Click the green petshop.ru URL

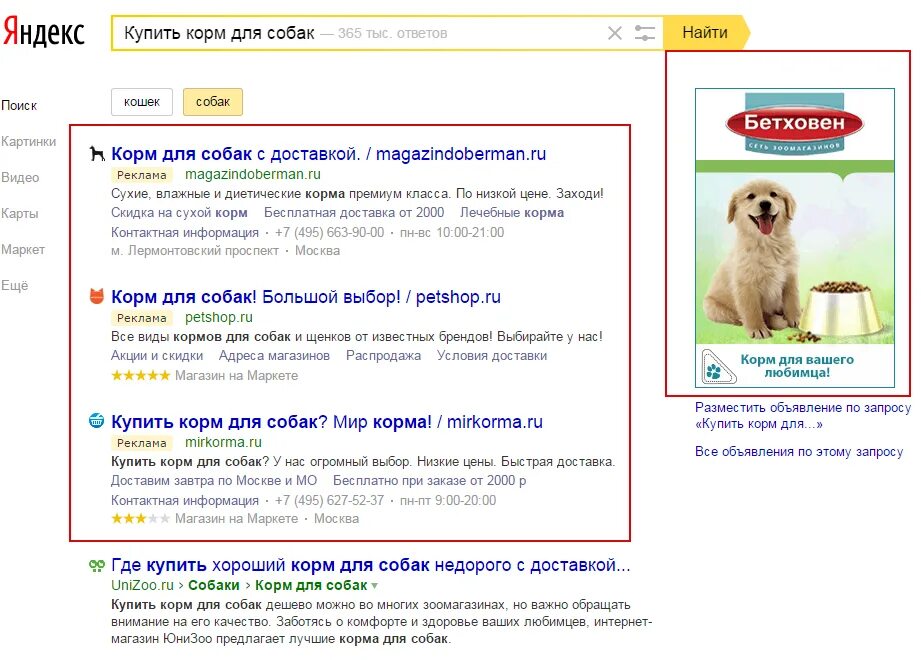tap(219, 318)
